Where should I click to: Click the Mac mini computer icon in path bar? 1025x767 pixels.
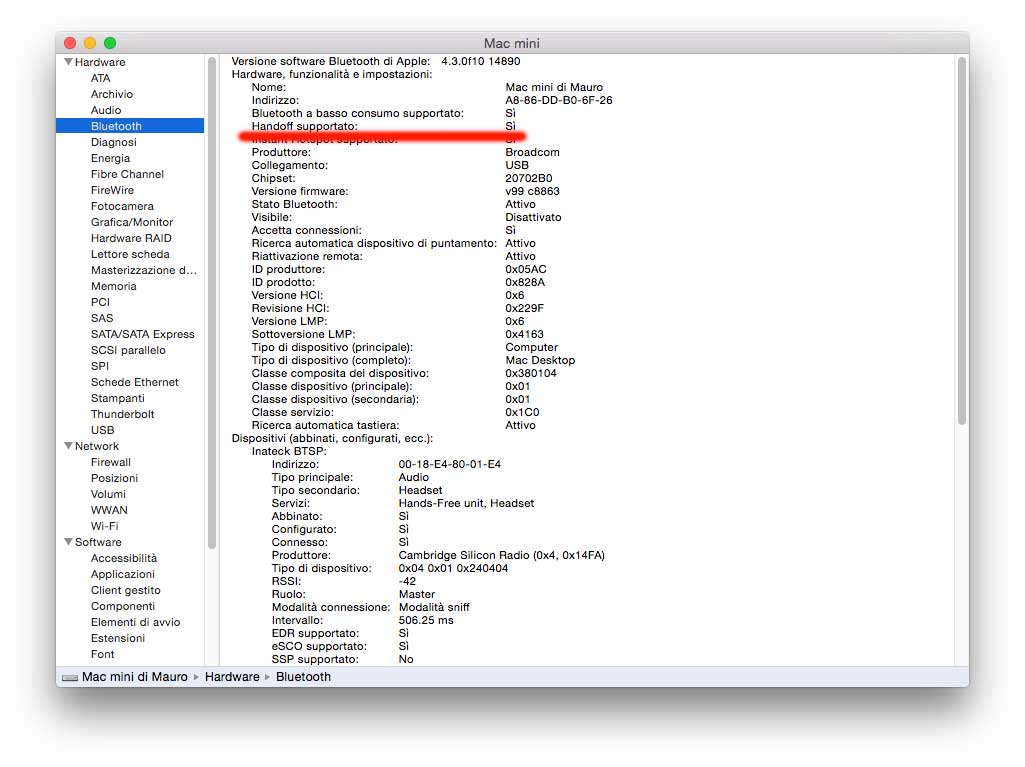[69, 677]
